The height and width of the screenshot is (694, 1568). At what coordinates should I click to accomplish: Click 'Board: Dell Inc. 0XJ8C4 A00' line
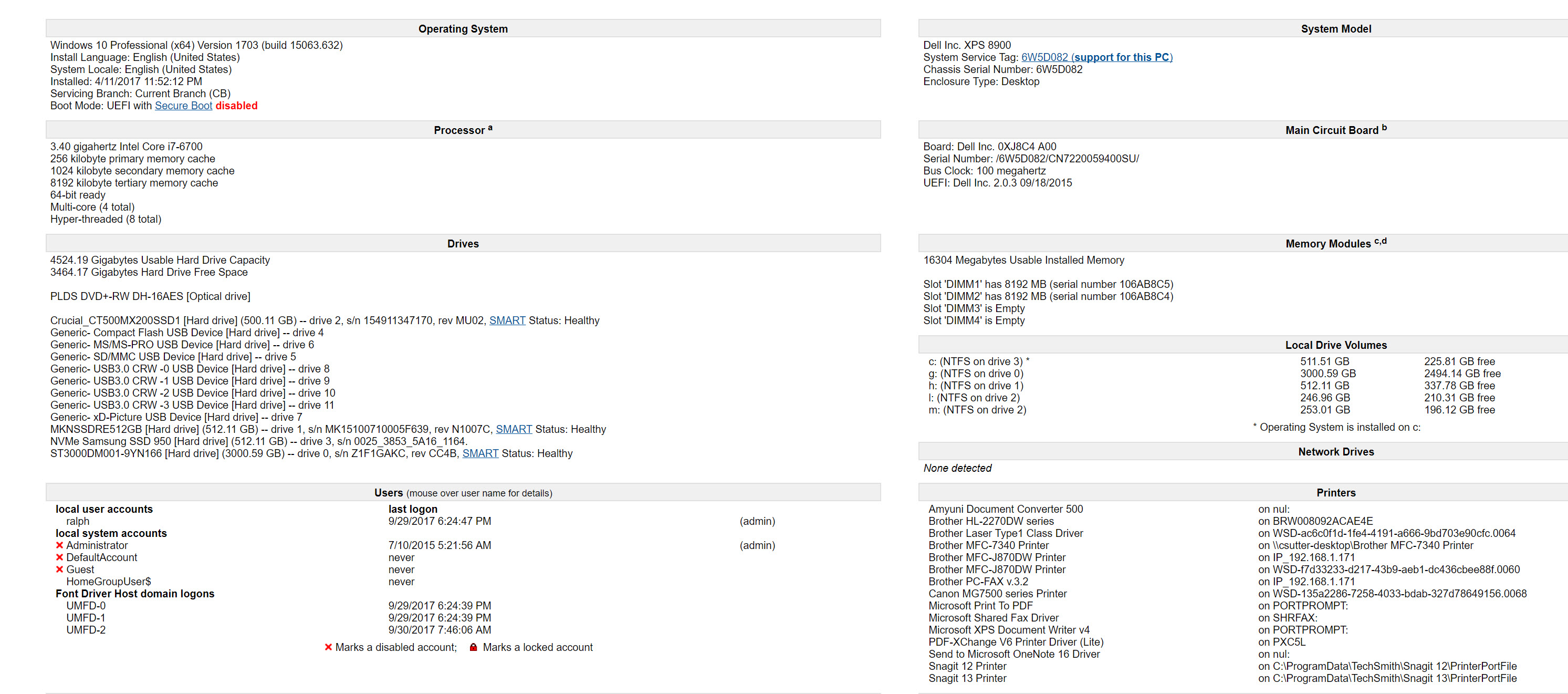pyautogui.click(x=990, y=147)
